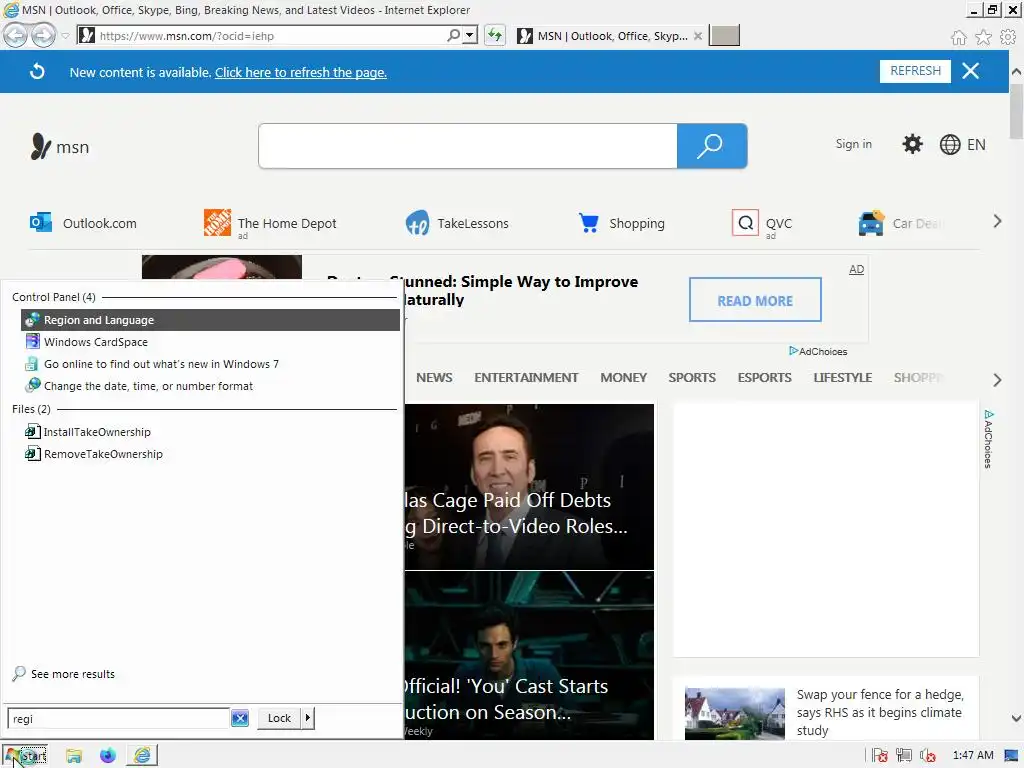Open the EN language globe selector

tap(962, 144)
